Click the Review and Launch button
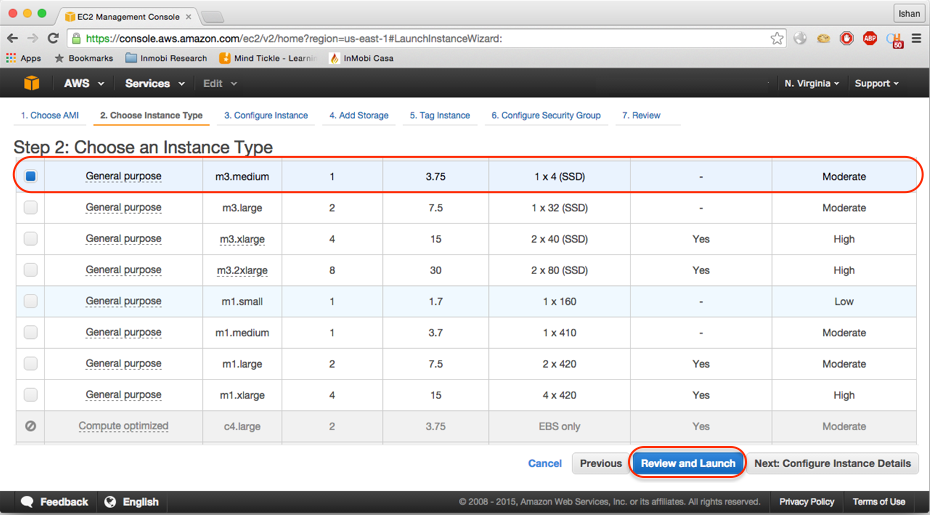 point(688,463)
